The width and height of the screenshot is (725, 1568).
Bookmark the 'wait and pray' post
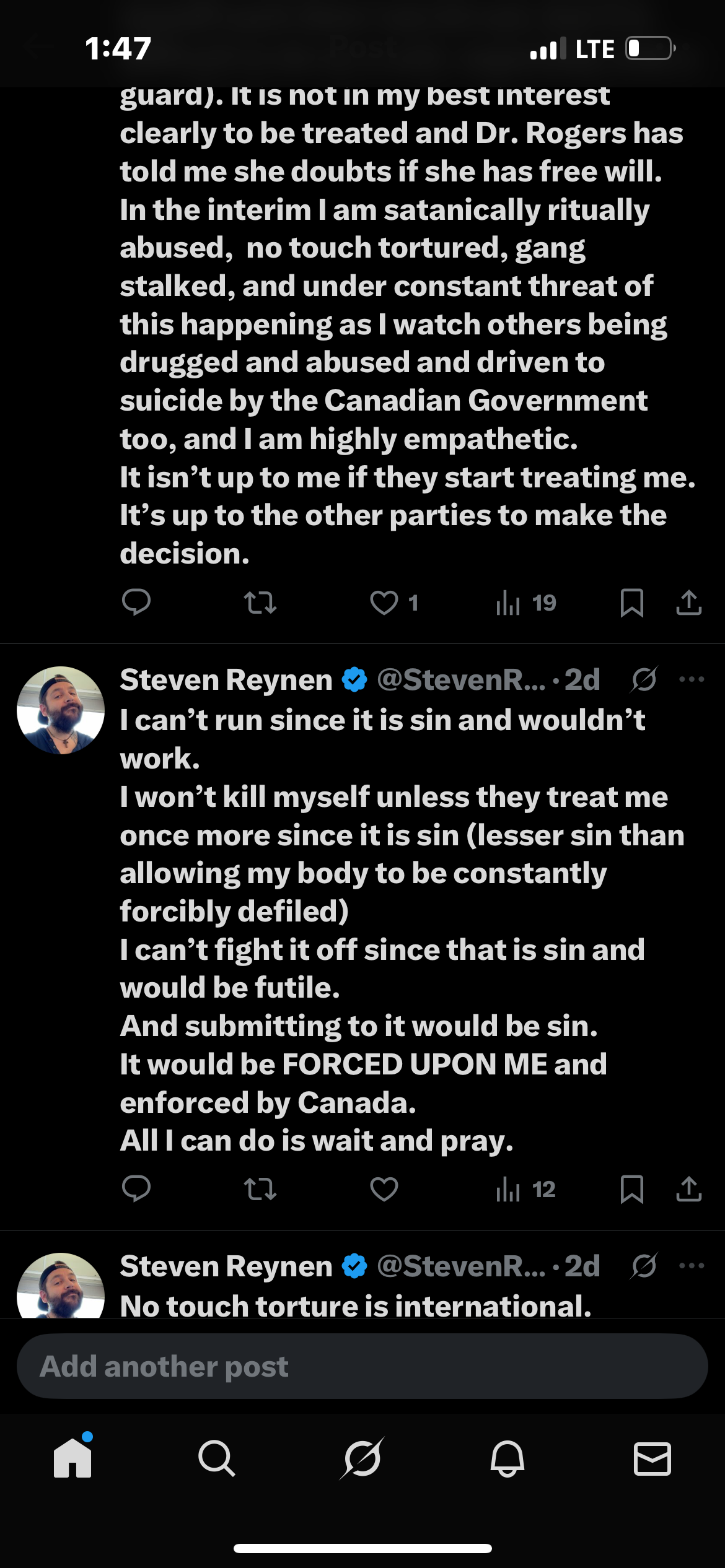click(x=631, y=1188)
